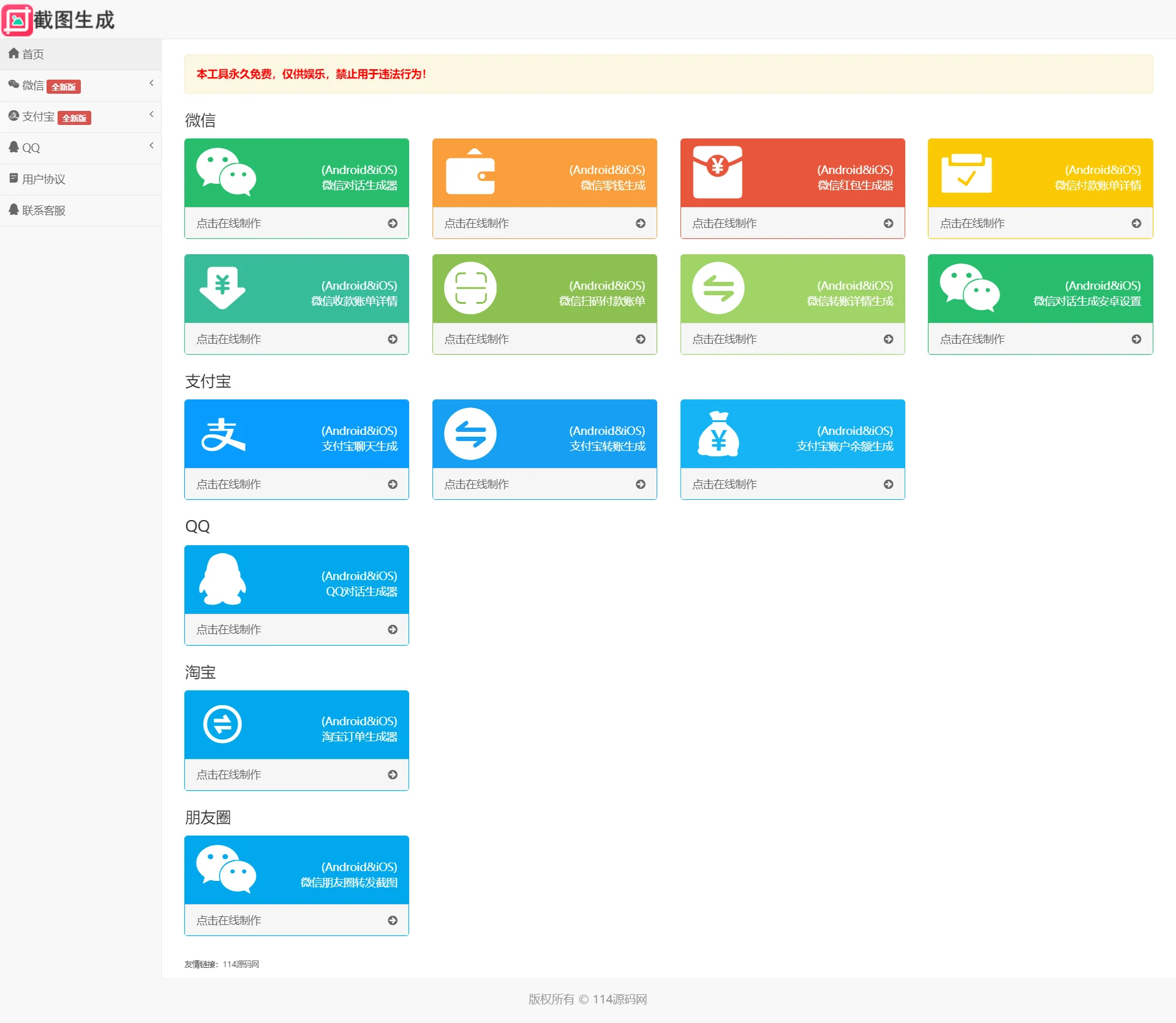Open 联系客服 in the sidebar

pos(43,211)
